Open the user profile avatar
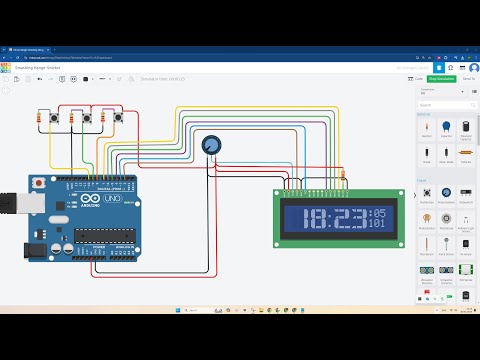Image resolution: width=480 pixels, height=360 pixels. pos(474,68)
